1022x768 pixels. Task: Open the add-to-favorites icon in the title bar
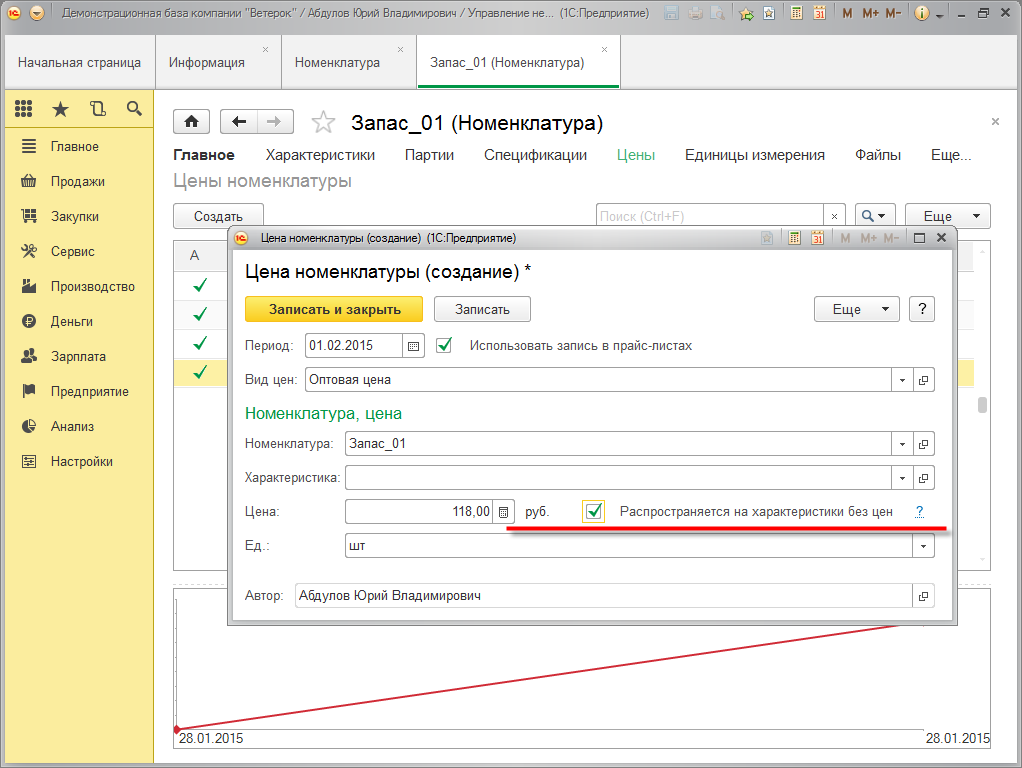(746, 13)
